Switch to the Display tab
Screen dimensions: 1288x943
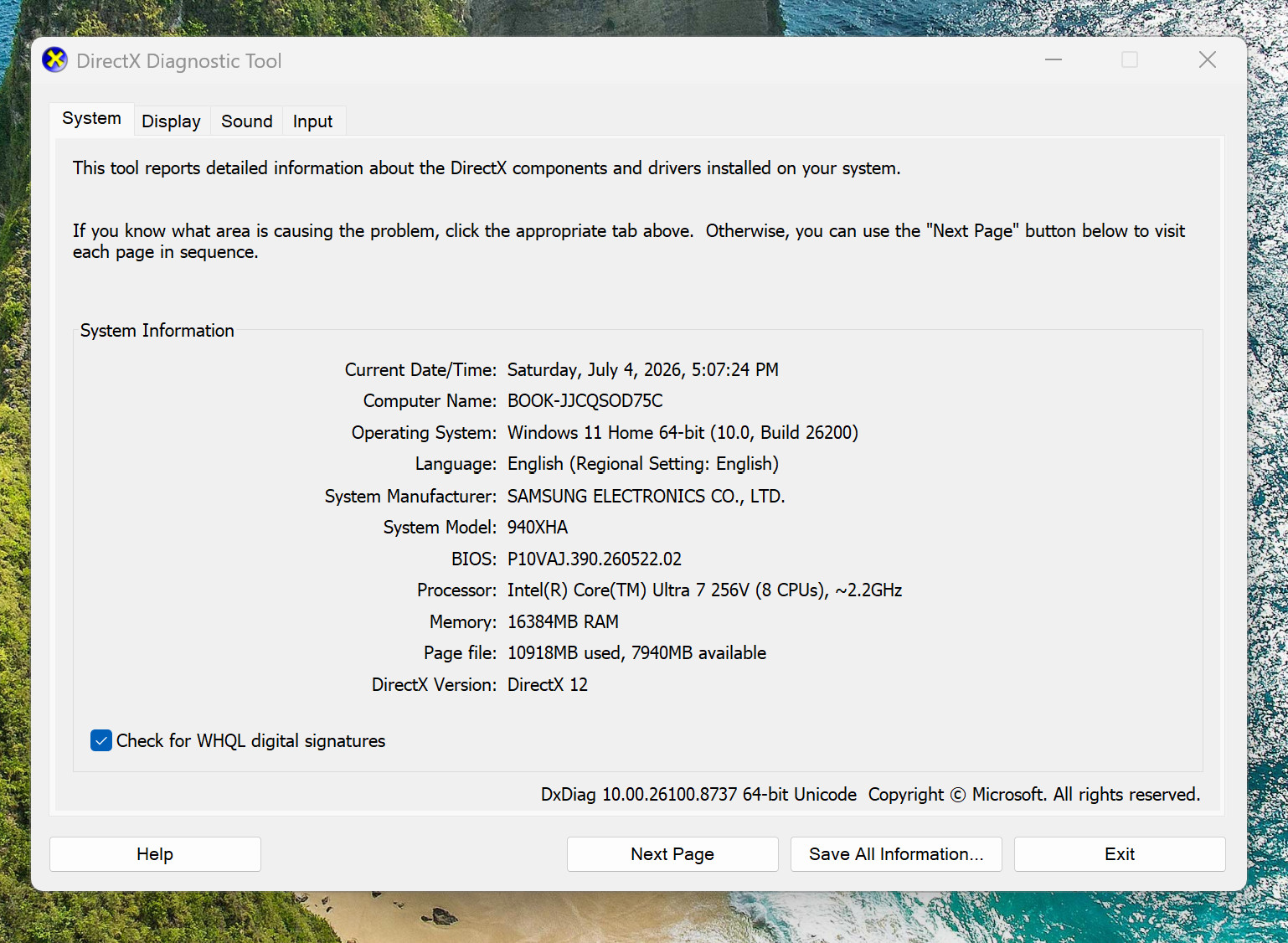(x=171, y=121)
